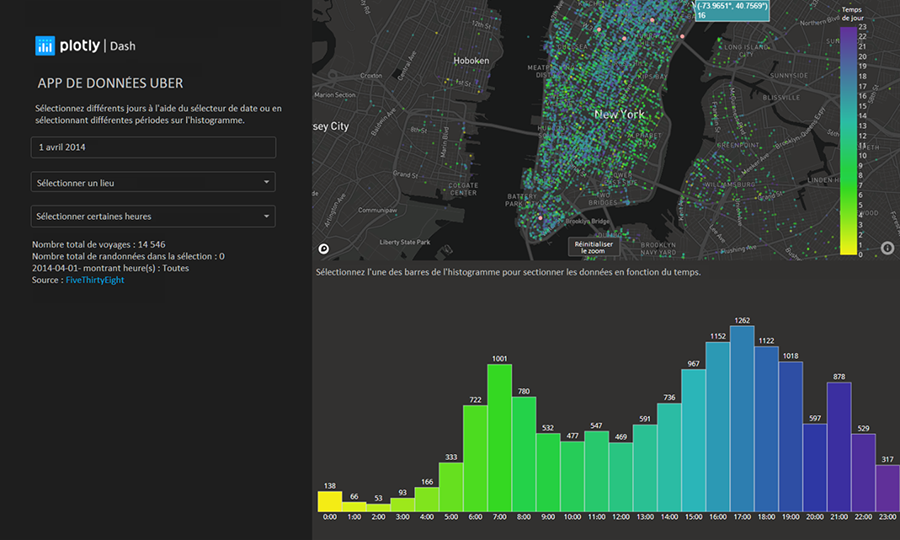This screenshot has height=540, width=900.
Task: Select the 4:00 histogram bar with 166
Action: point(426,499)
